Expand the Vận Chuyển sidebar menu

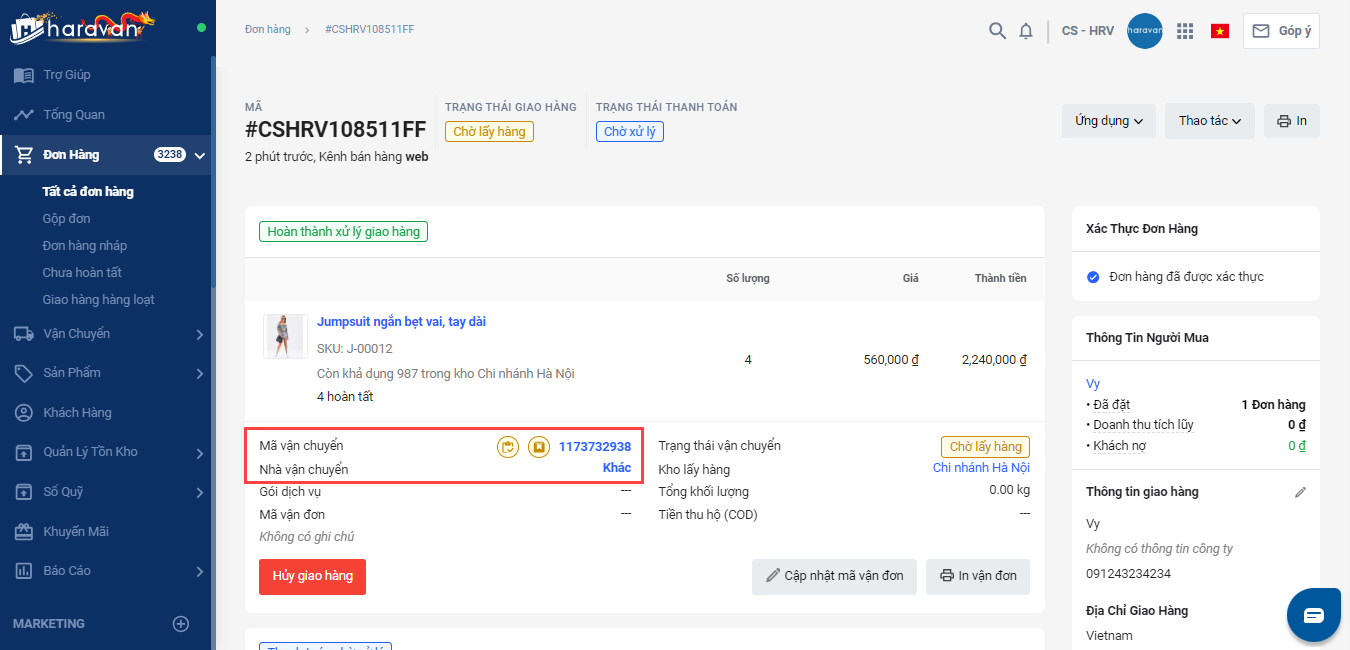(x=200, y=334)
